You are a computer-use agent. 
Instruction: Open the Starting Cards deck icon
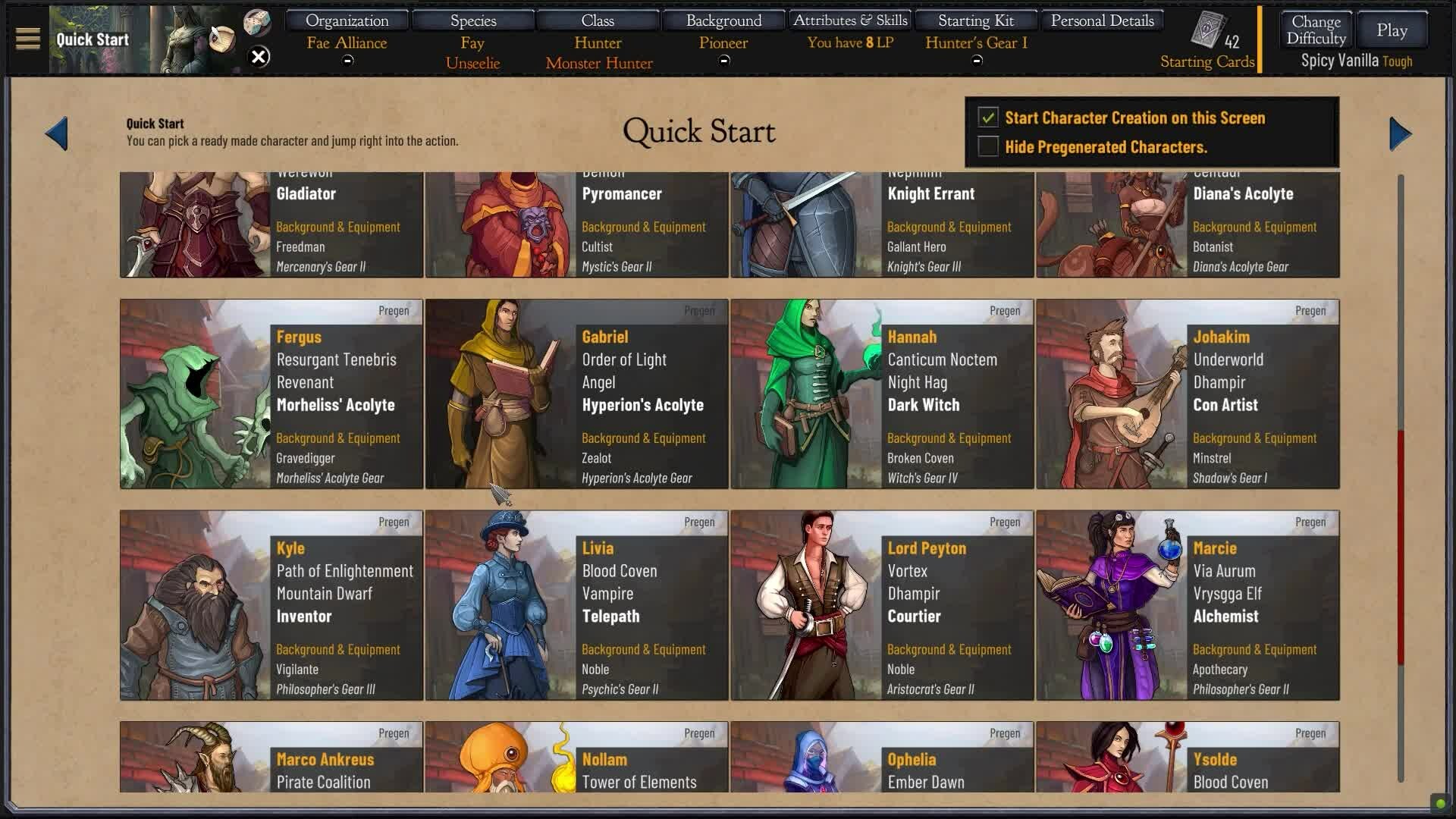pos(1206,30)
